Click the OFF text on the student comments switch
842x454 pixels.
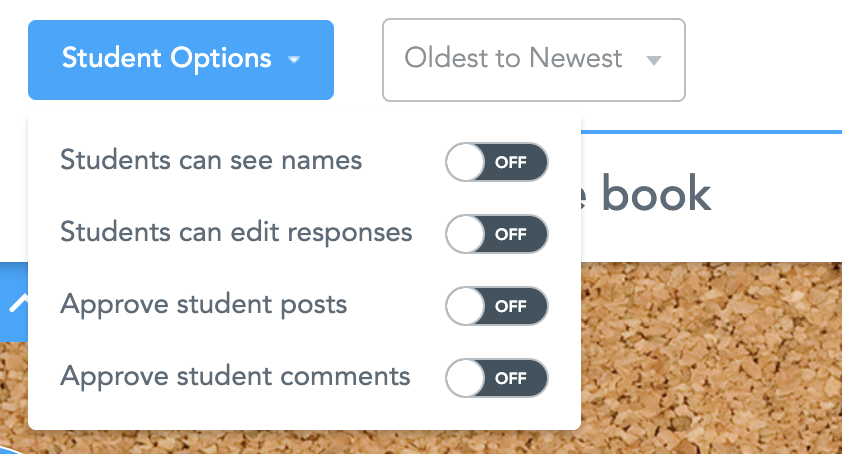[511, 378]
